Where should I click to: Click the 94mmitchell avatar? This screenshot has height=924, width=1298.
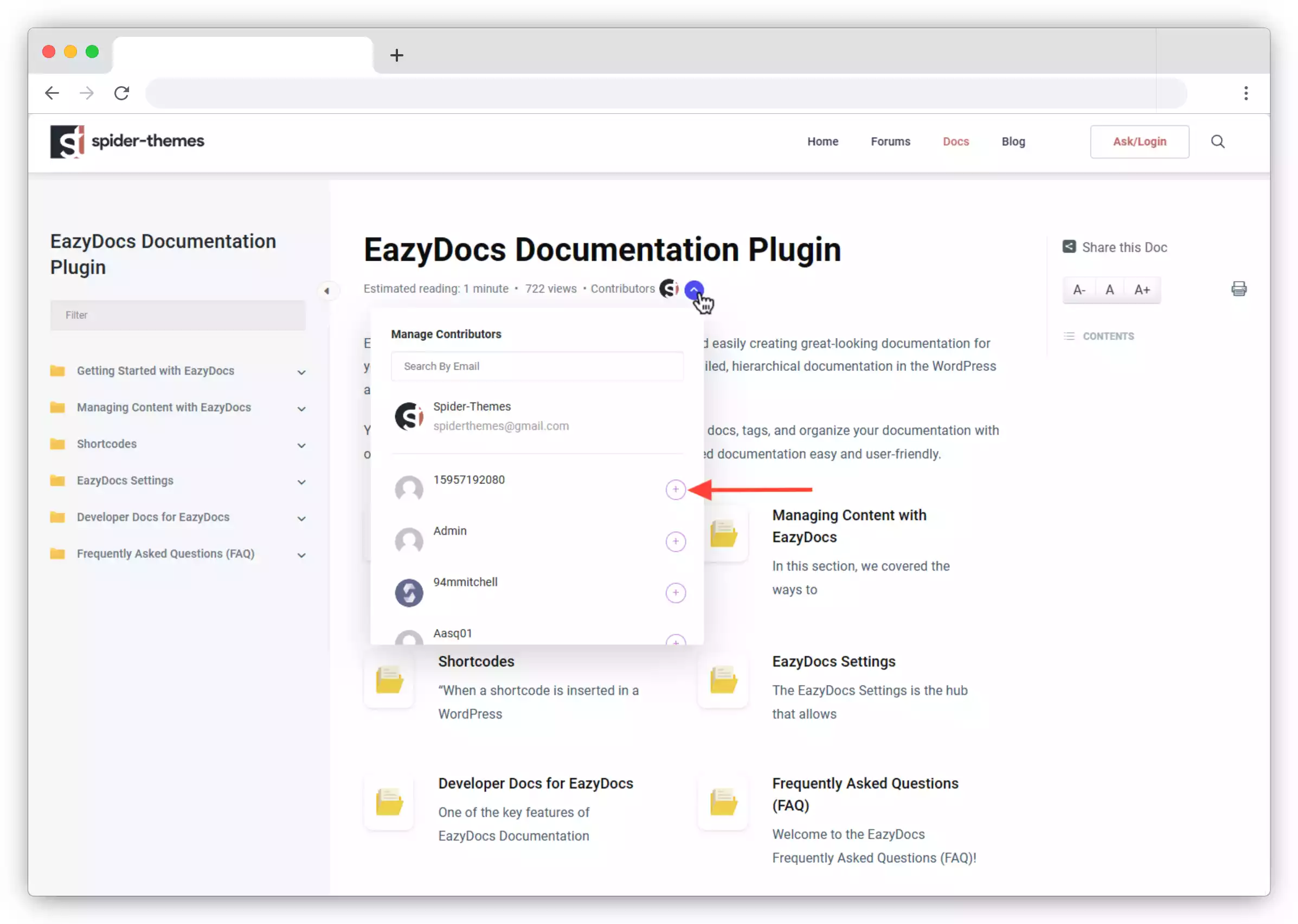(409, 592)
